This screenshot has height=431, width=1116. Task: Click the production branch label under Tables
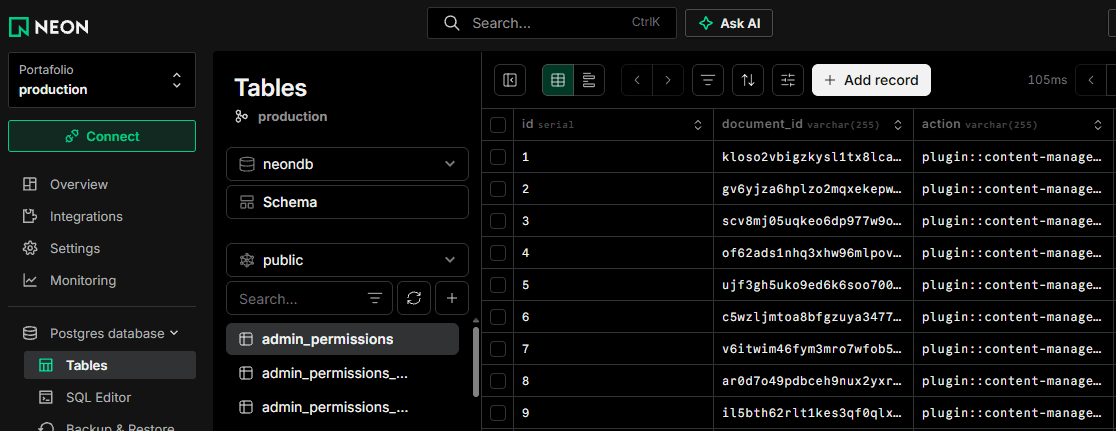click(292, 117)
